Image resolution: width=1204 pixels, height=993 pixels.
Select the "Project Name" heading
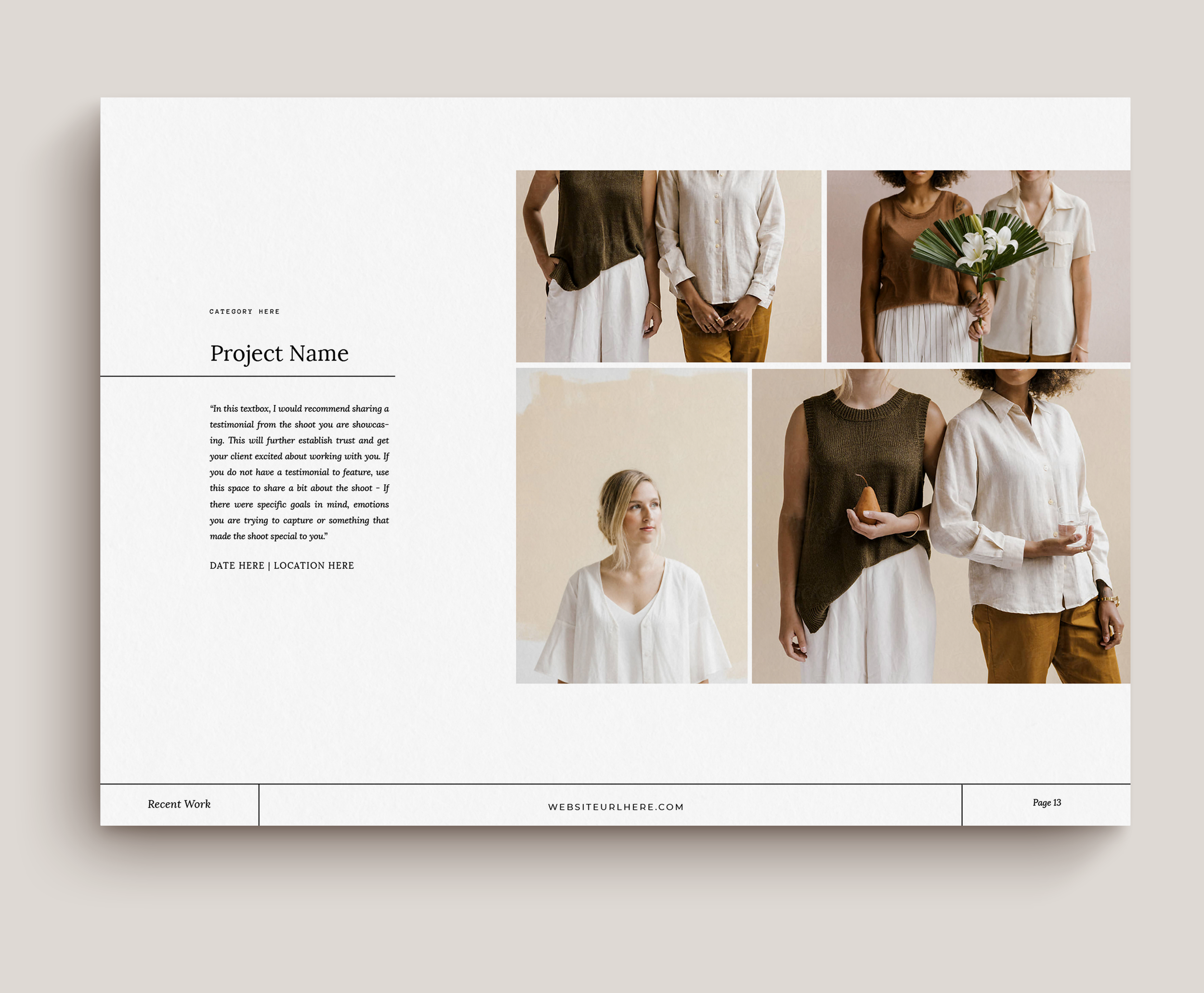click(279, 353)
